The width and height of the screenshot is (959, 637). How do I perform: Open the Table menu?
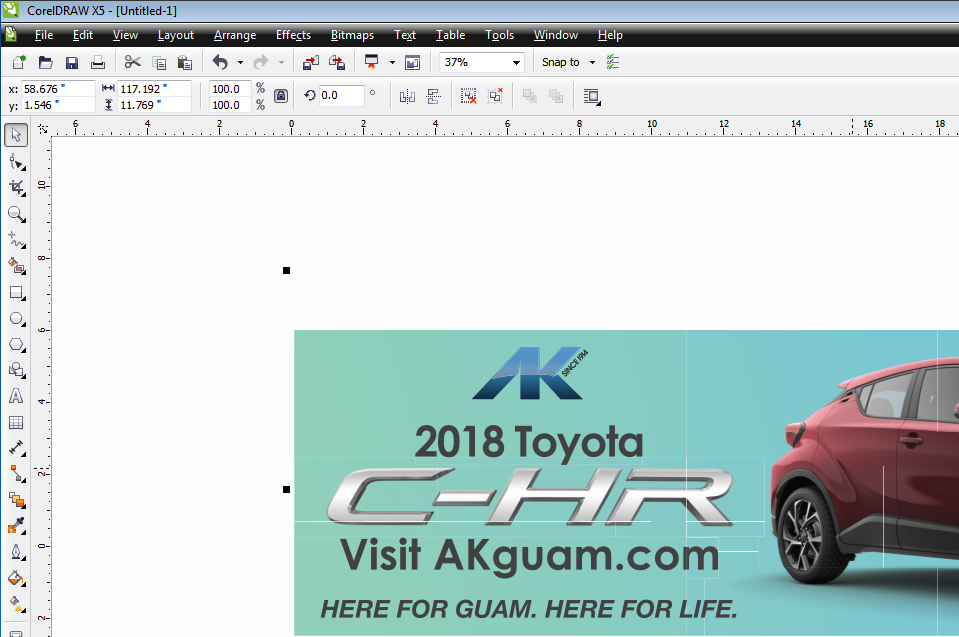pyautogui.click(x=451, y=35)
